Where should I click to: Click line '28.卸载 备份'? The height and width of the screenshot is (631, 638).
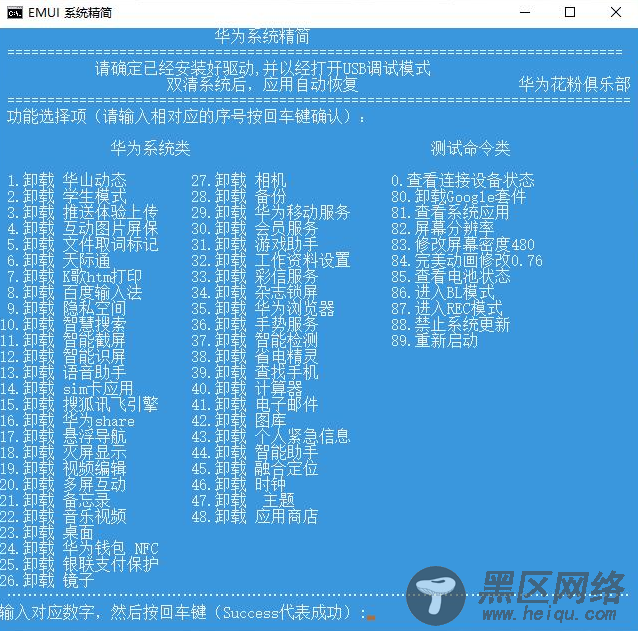click(x=239, y=197)
